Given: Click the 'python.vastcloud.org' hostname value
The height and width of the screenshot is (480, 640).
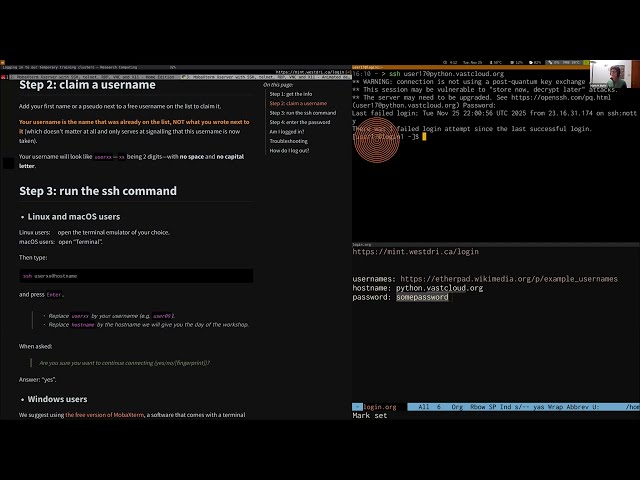Looking at the screenshot, I should click(439, 288).
